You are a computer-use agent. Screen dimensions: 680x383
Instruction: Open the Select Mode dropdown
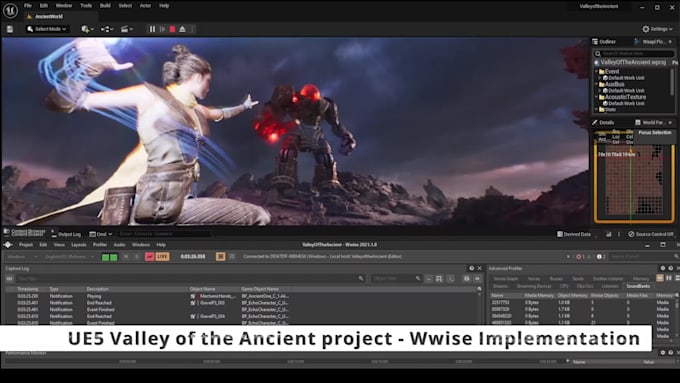[47, 29]
